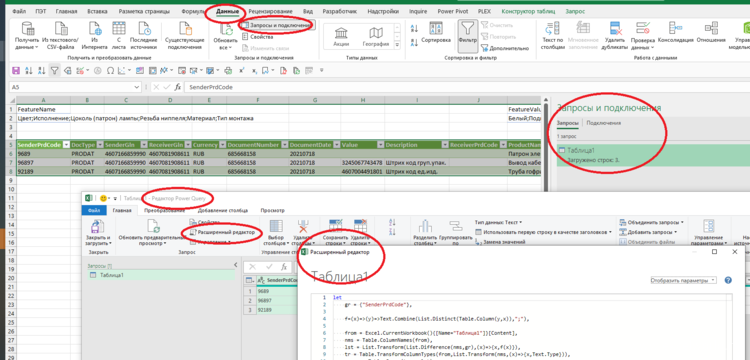The height and width of the screenshot is (360, 750).
Task: Open Существующие подключения icon
Action: (x=185, y=29)
